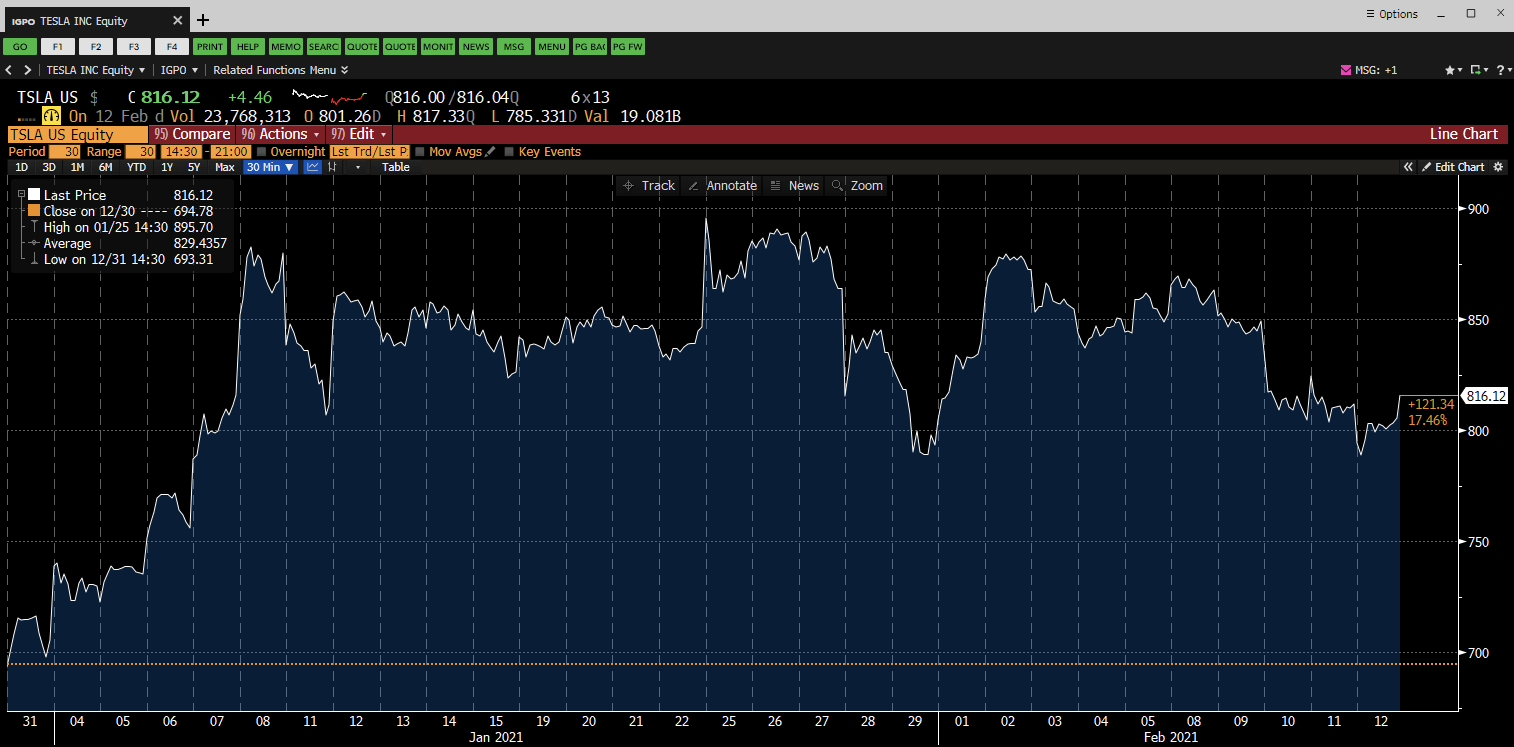Open the IGPO function dropdown
The width and height of the screenshot is (1514, 747).
coord(180,70)
